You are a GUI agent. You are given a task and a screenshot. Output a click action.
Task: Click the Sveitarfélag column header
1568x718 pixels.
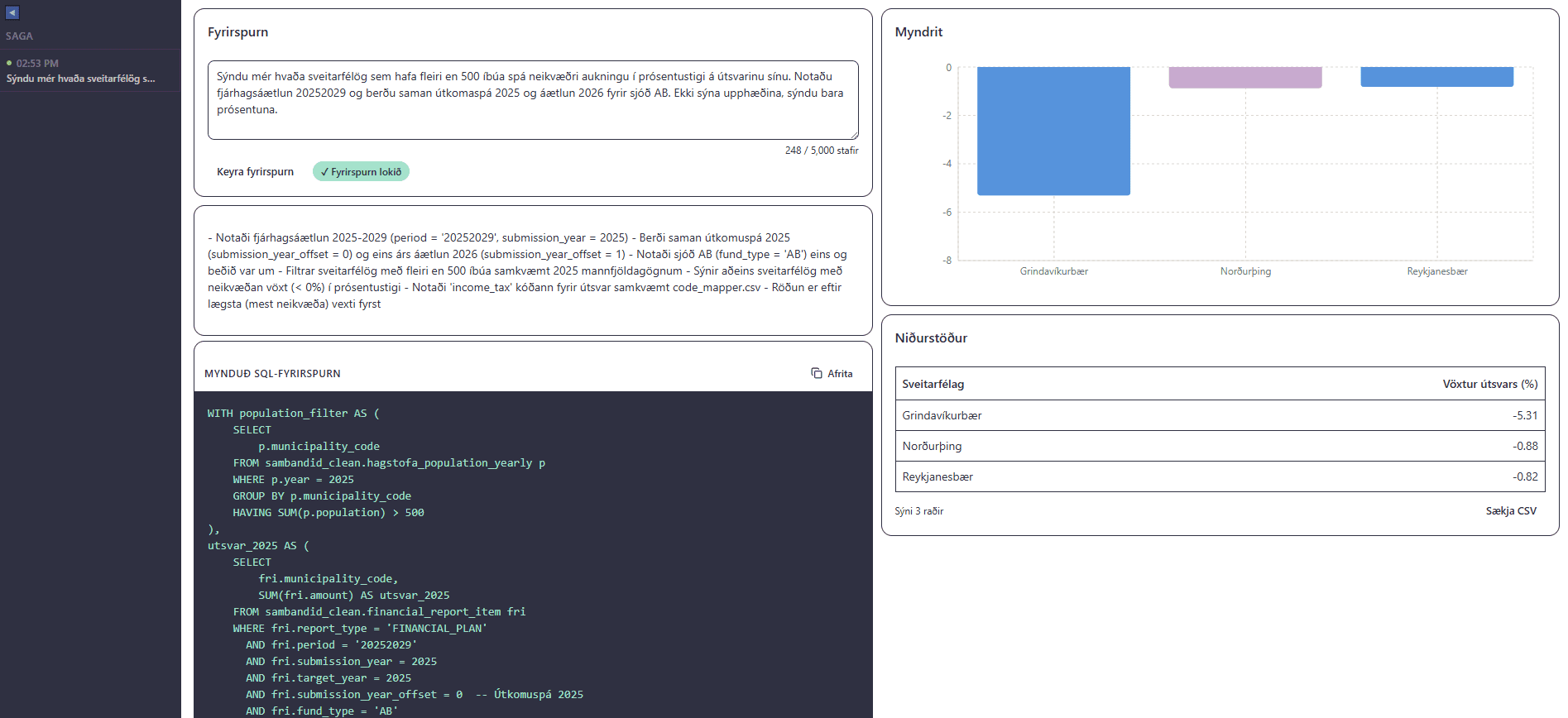[933, 384]
